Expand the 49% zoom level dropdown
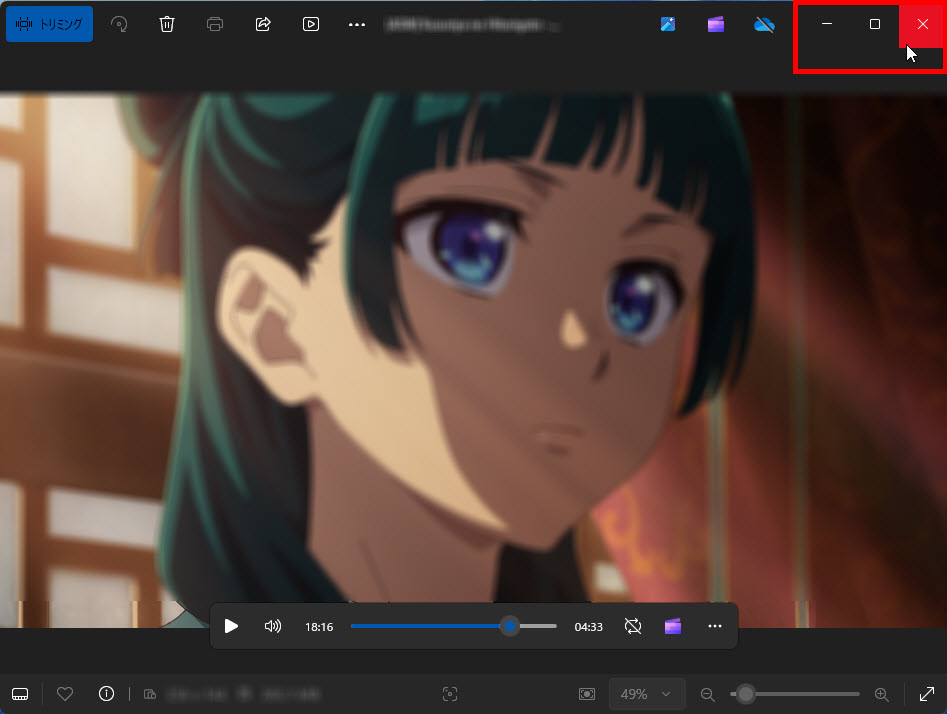Viewport: 947px width, 714px height. tap(647, 694)
